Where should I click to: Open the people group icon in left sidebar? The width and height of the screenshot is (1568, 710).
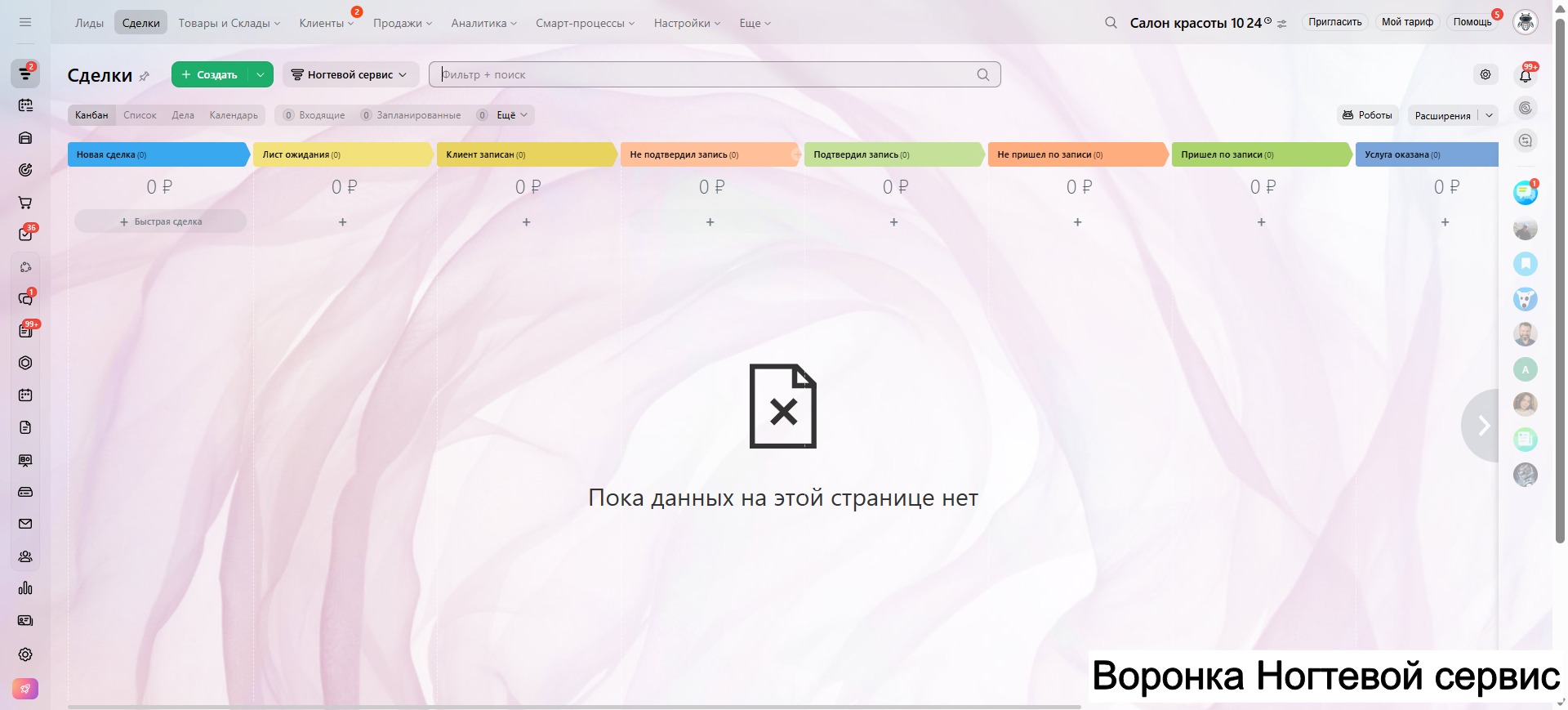pos(25,556)
